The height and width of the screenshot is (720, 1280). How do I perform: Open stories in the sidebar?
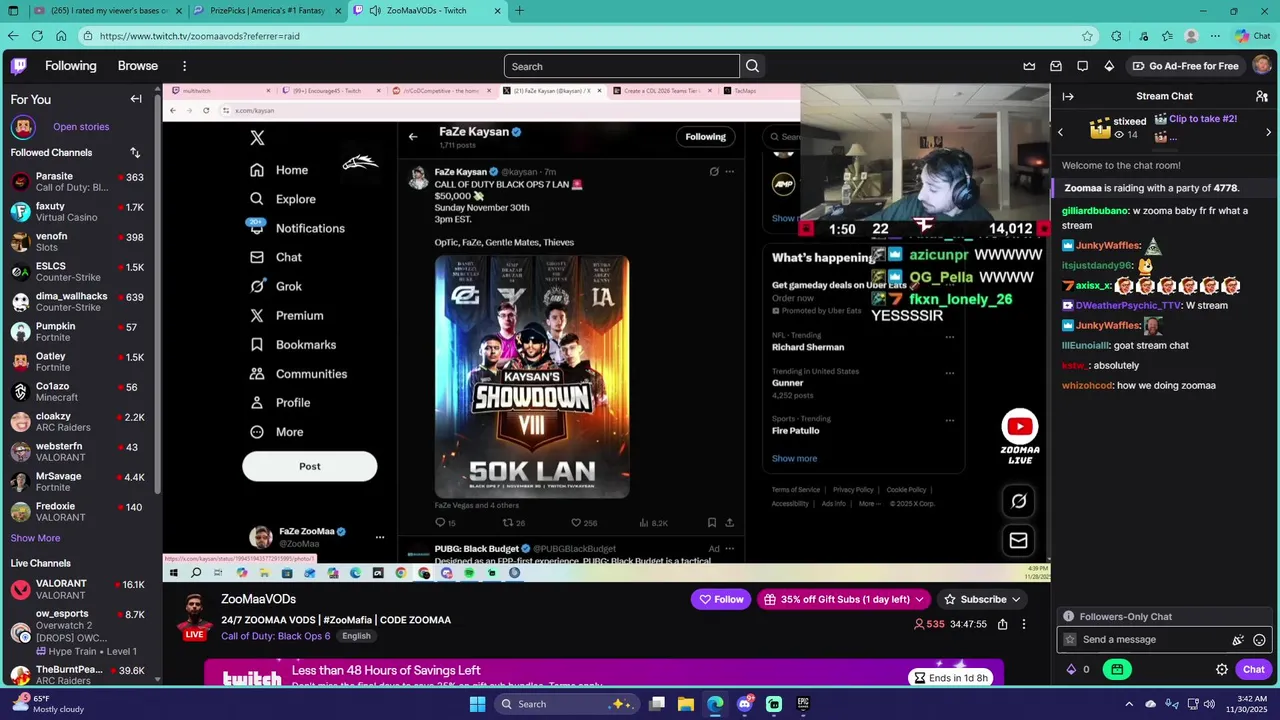click(x=81, y=127)
